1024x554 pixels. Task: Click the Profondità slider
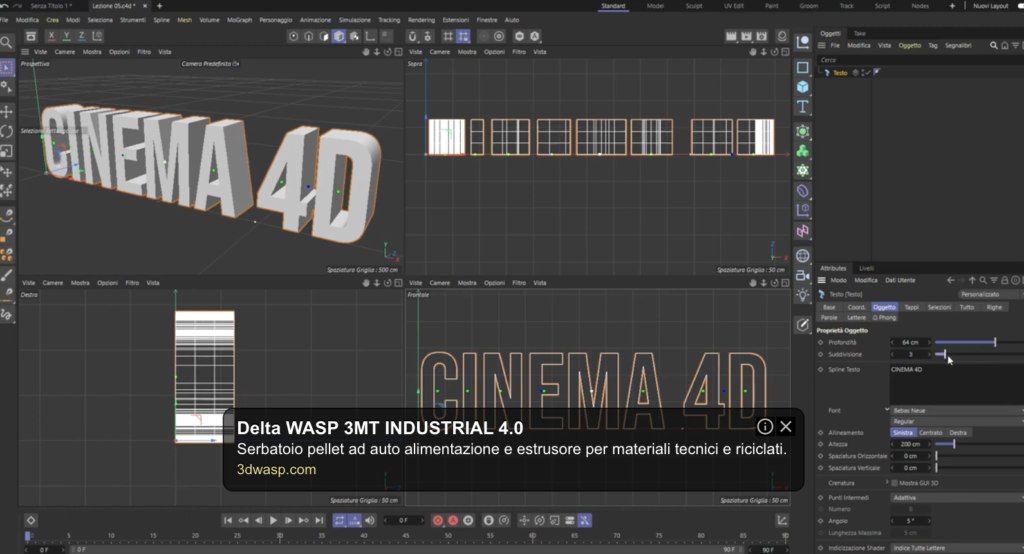[x=979, y=342]
